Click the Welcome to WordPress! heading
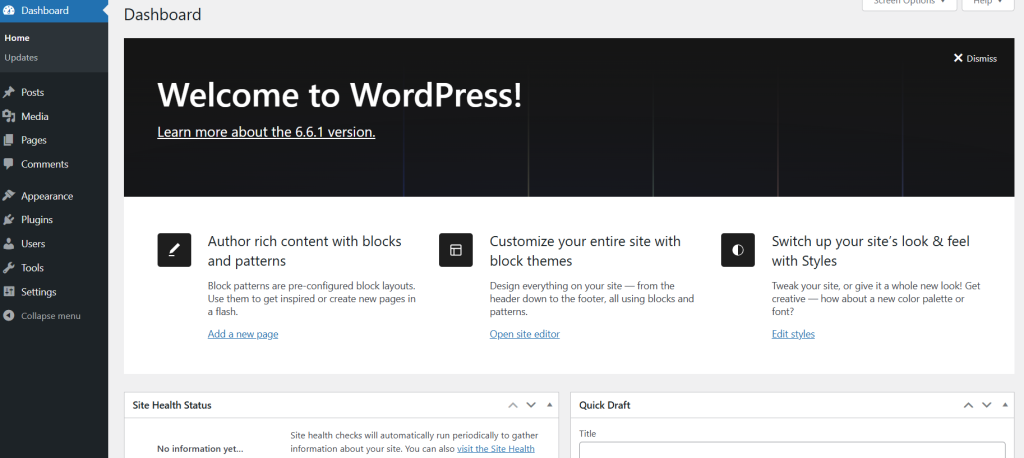The width and height of the screenshot is (1024, 458). tap(340, 95)
